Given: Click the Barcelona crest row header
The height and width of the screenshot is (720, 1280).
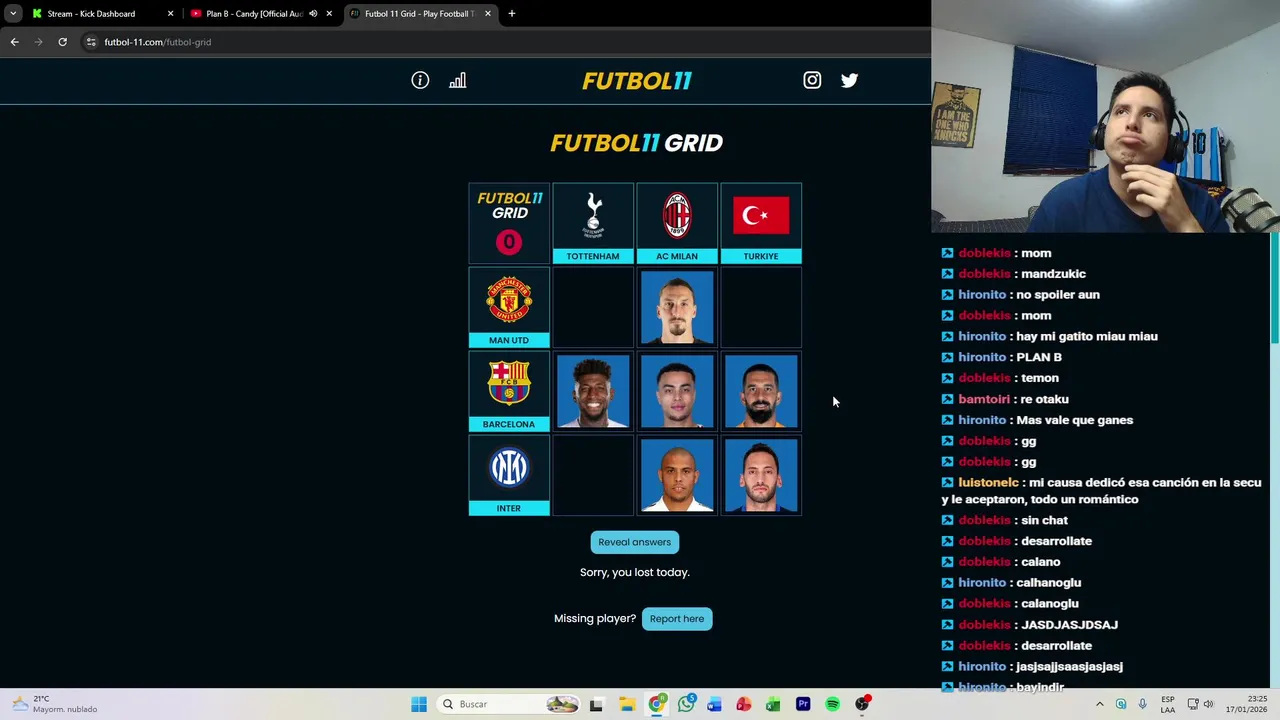Looking at the screenshot, I should pyautogui.click(x=509, y=391).
